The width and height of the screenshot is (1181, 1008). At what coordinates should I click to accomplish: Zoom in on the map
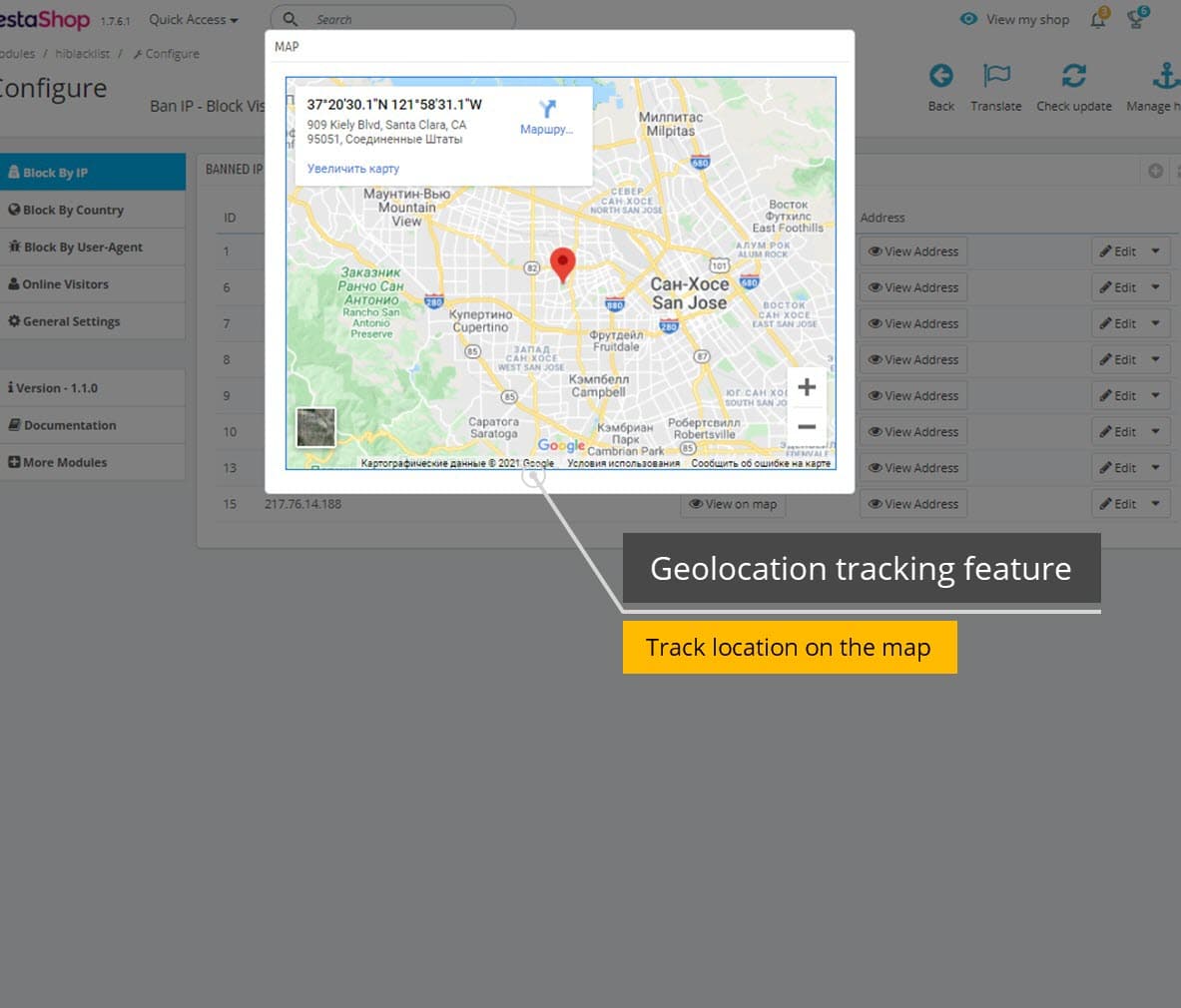pyautogui.click(x=807, y=387)
